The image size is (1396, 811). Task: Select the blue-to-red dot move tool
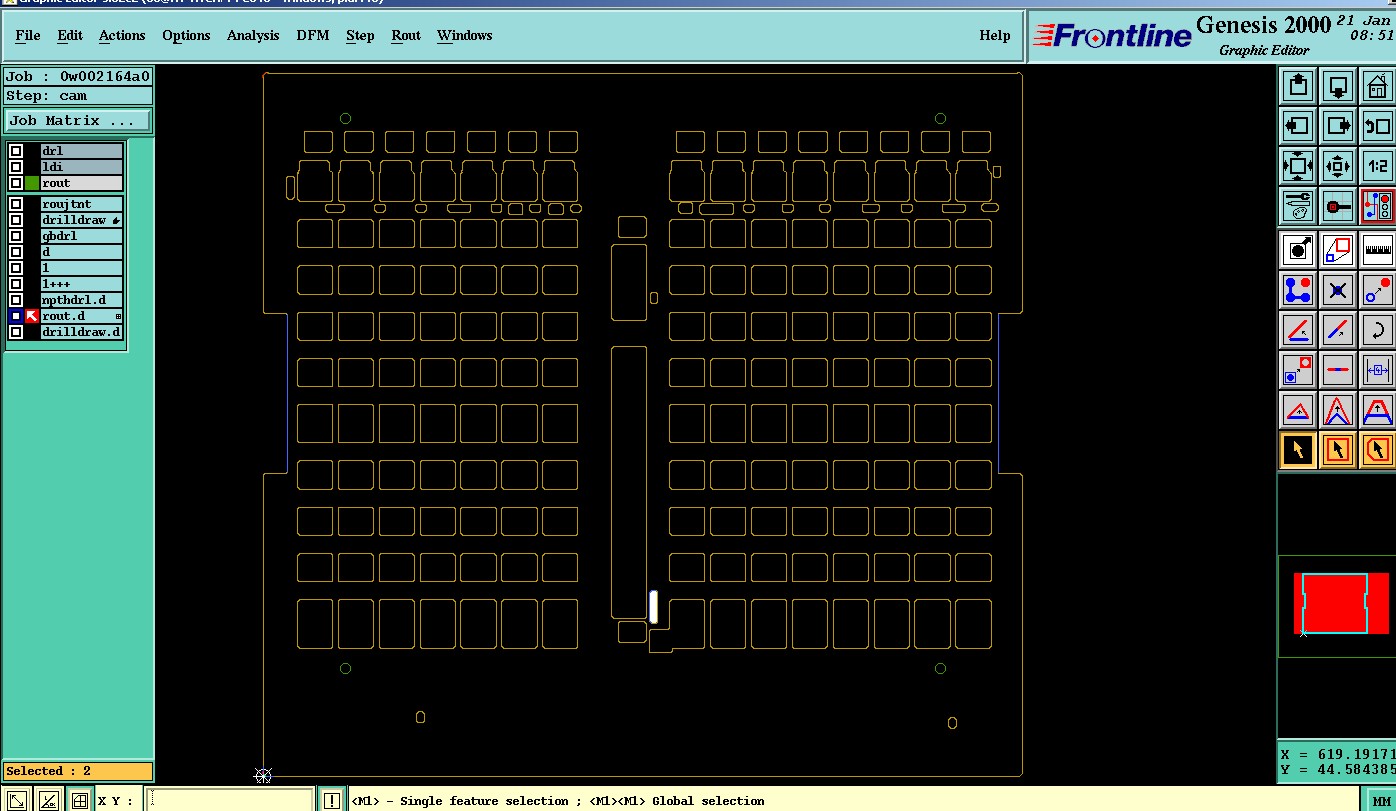click(1377, 290)
